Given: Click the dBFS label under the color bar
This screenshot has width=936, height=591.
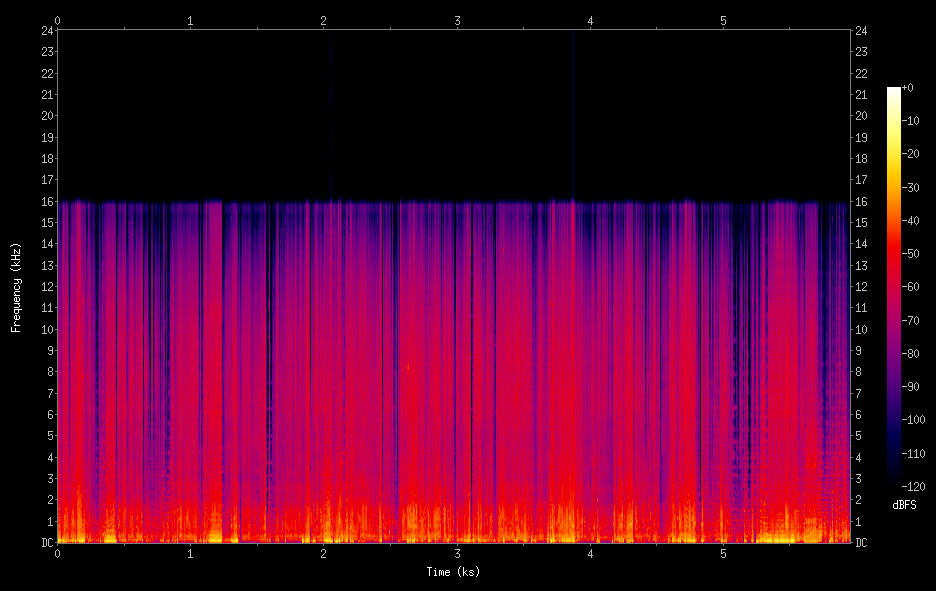Looking at the screenshot, I should (x=904, y=506).
